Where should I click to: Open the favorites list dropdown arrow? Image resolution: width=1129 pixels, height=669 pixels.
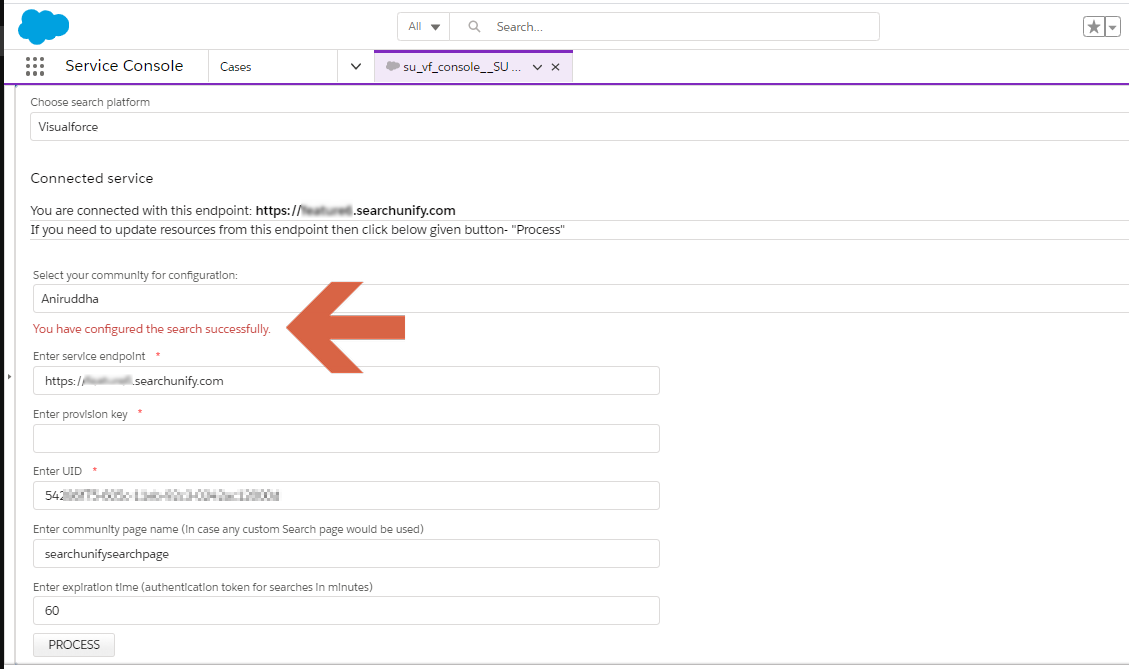pyautogui.click(x=1113, y=27)
